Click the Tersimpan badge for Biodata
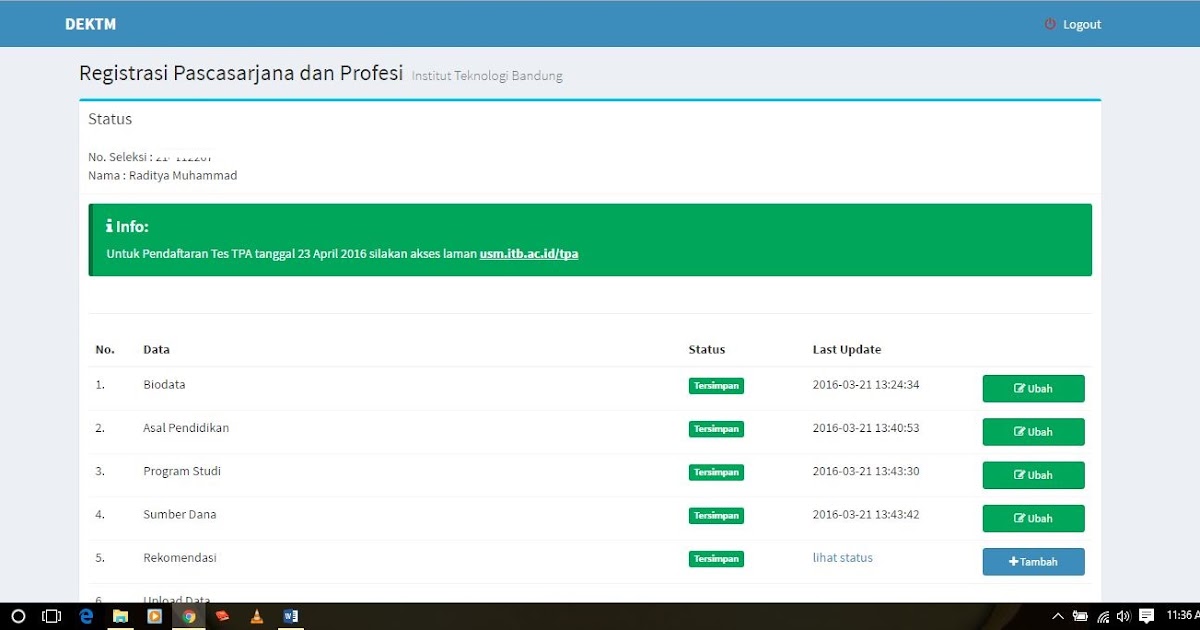1200x630 pixels. [x=716, y=386]
